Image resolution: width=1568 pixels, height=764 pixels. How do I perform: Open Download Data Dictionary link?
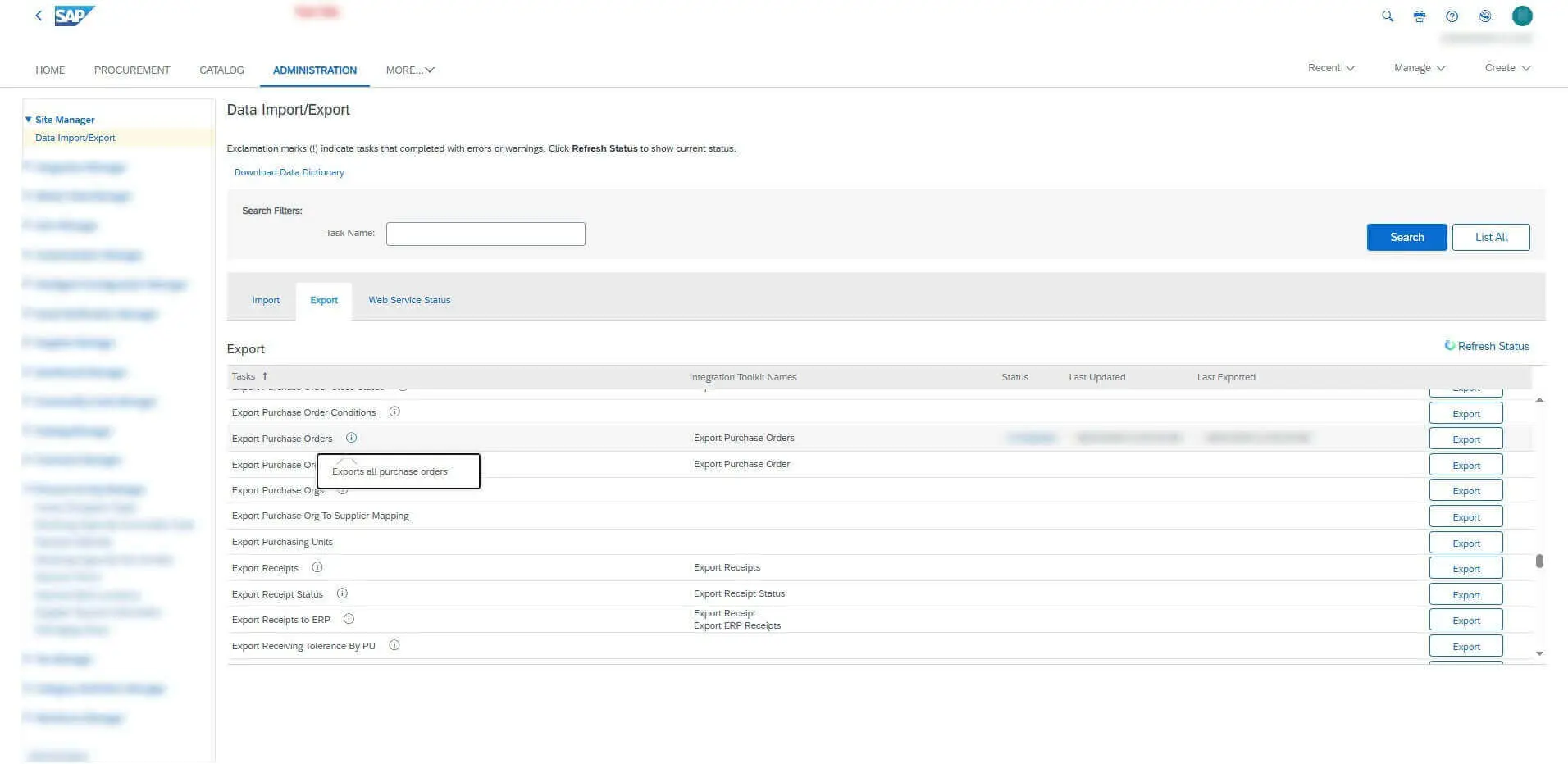click(289, 172)
